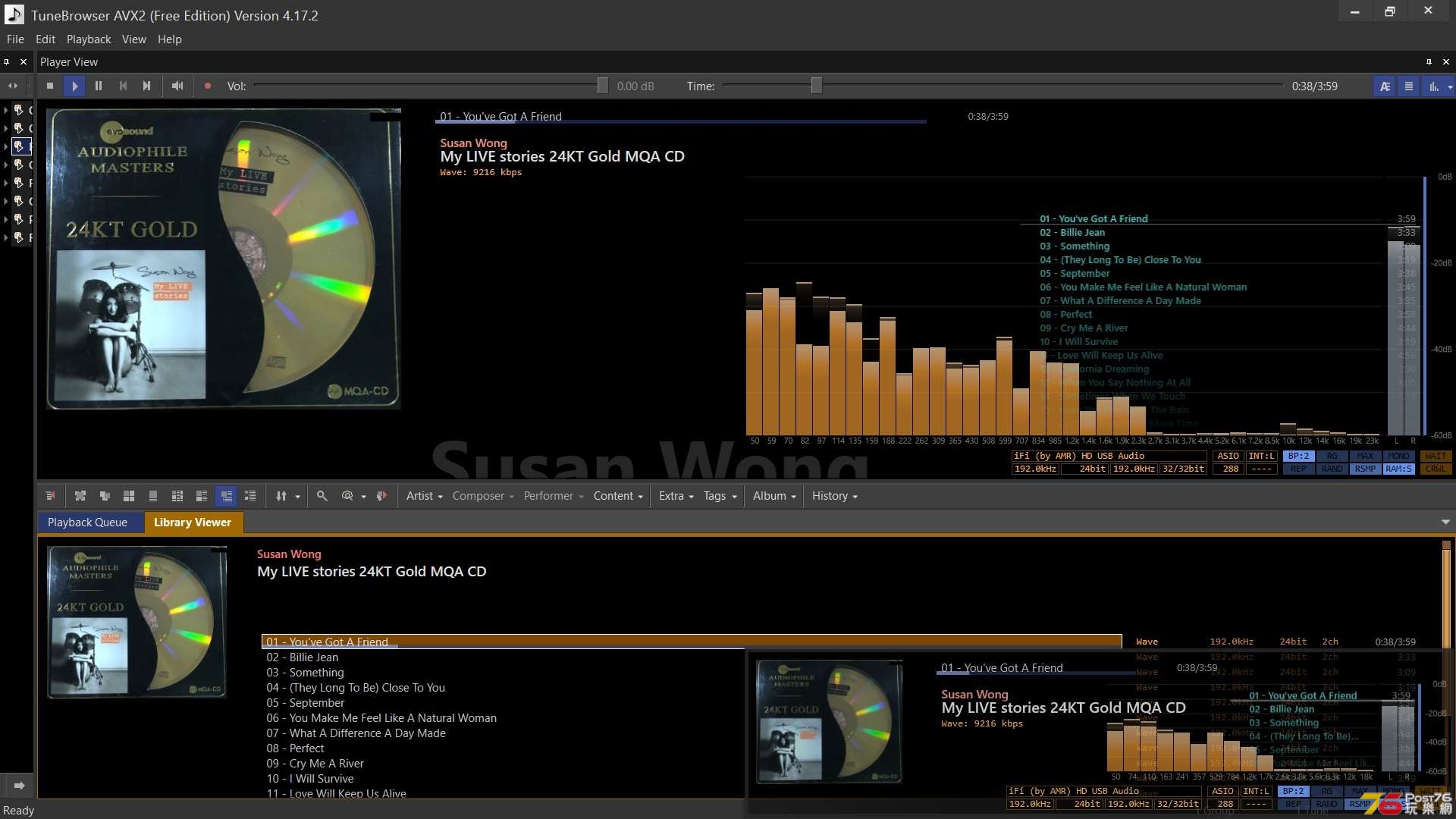Click the highlighted Play button
The image size is (1456, 819).
click(x=74, y=86)
